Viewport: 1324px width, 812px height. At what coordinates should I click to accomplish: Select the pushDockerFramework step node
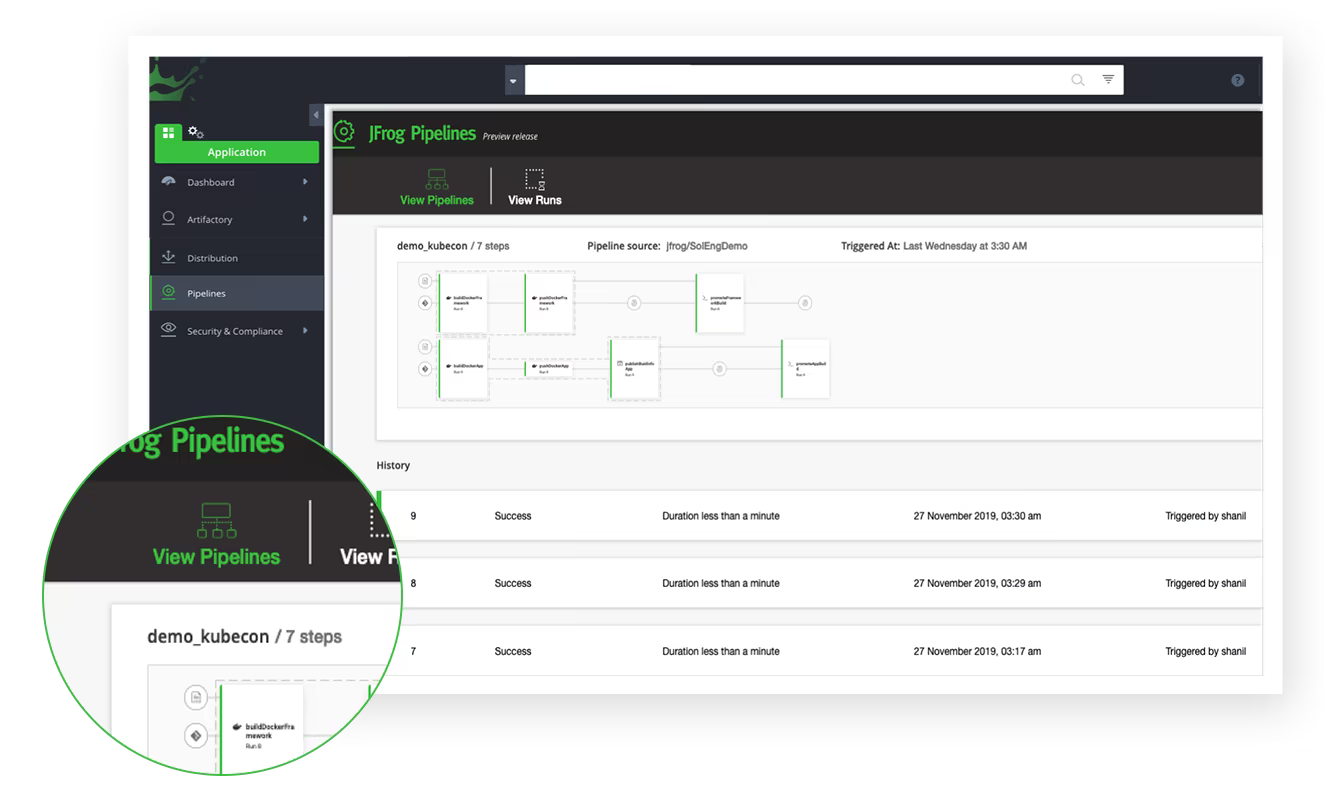coord(549,303)
